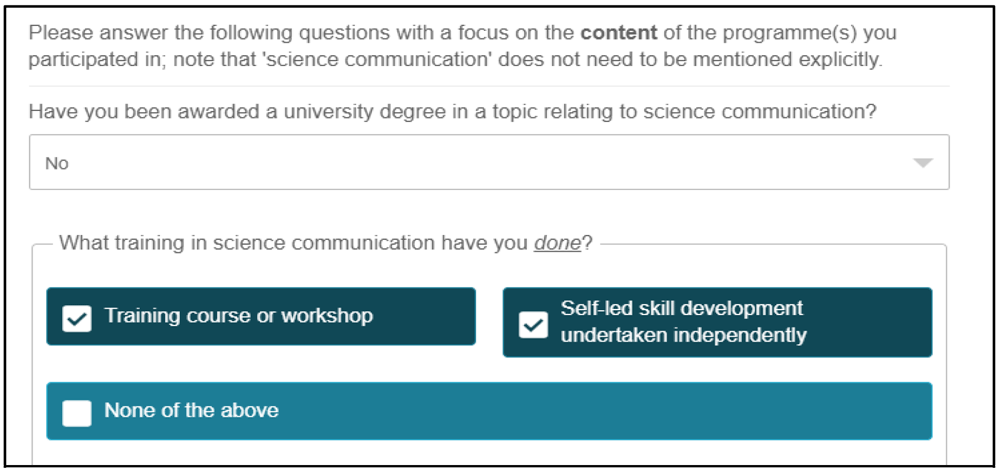Click the 'Self-led skill development undertaken independently' label

tap(683, 321)
